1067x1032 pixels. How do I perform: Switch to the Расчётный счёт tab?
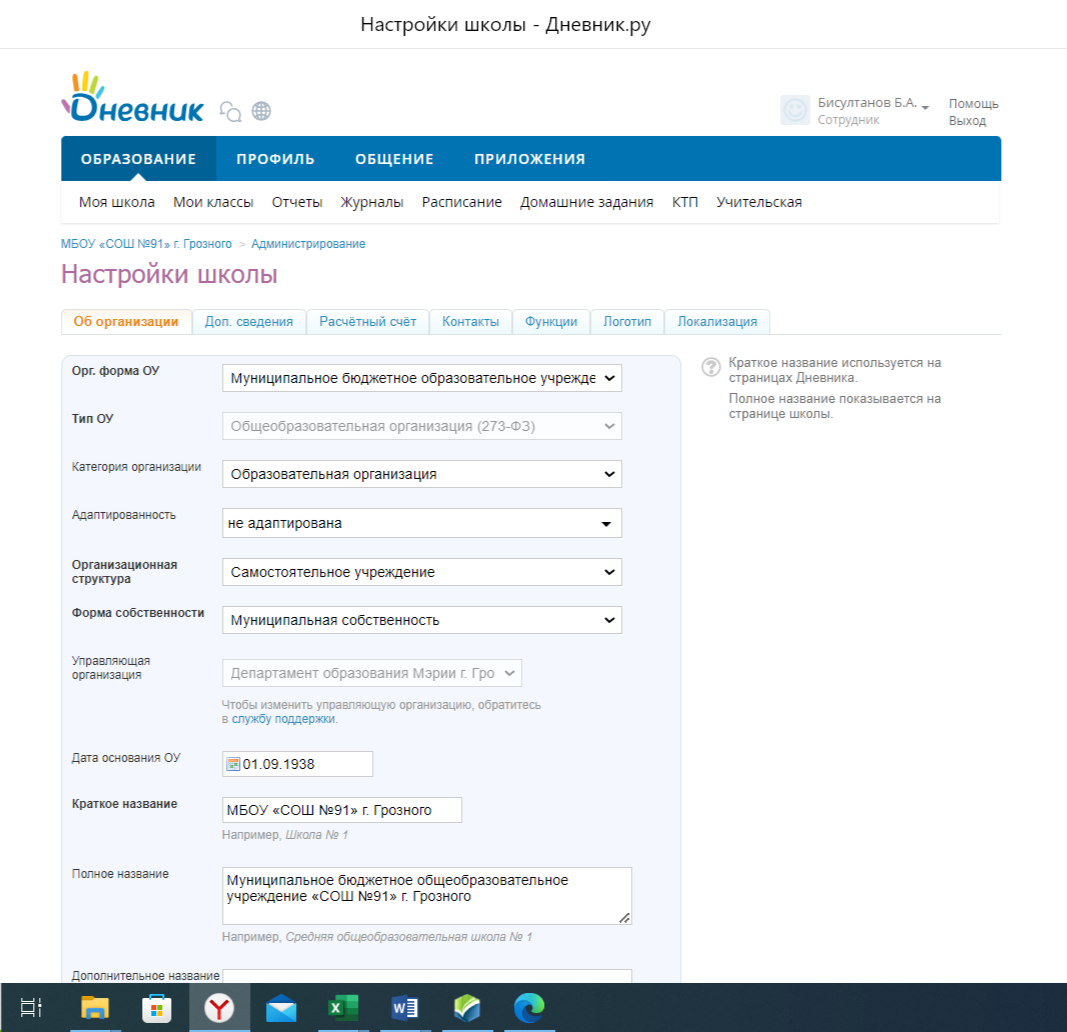point(367,321)
